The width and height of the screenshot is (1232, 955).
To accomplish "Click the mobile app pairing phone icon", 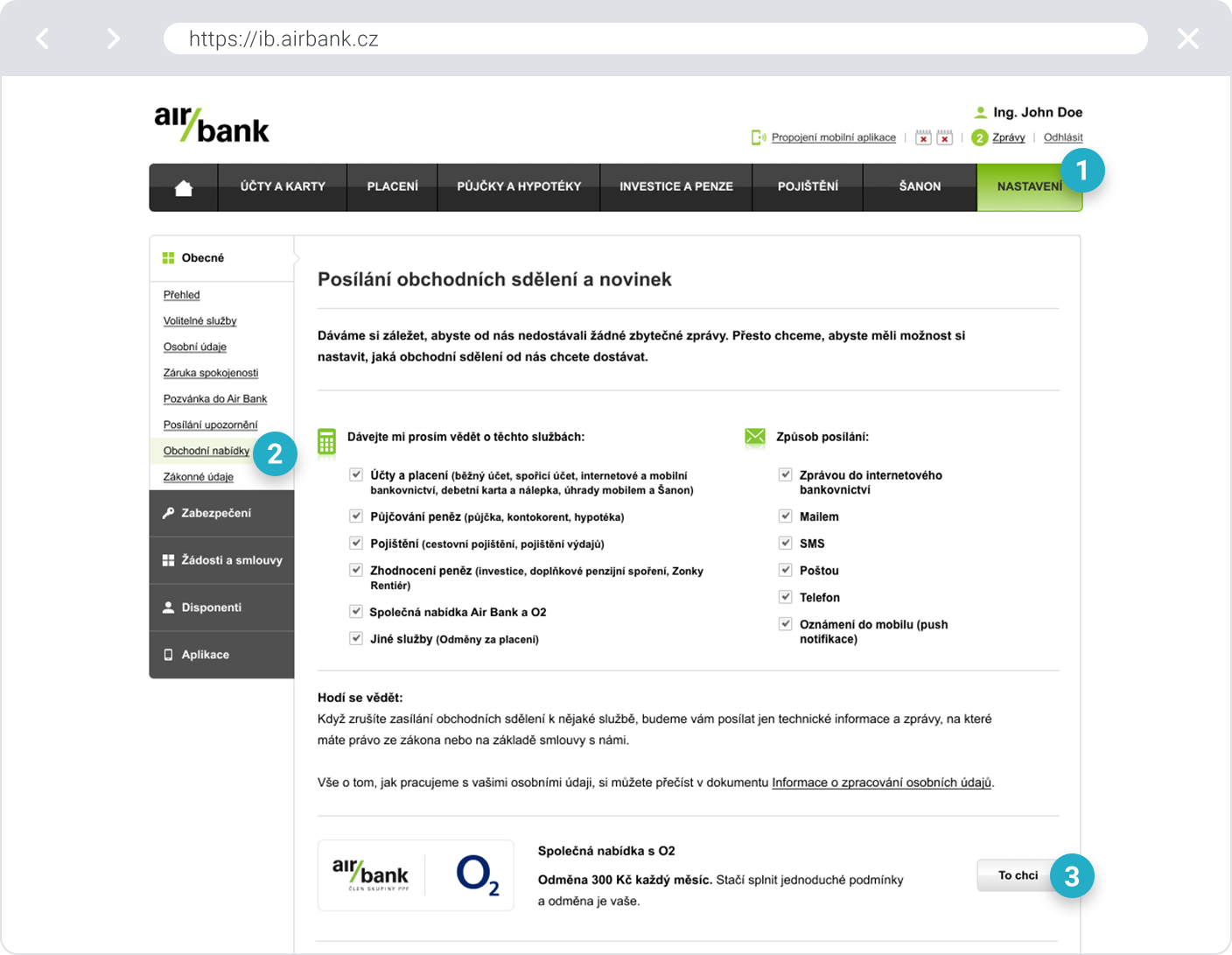I will [x=759, y=137].
